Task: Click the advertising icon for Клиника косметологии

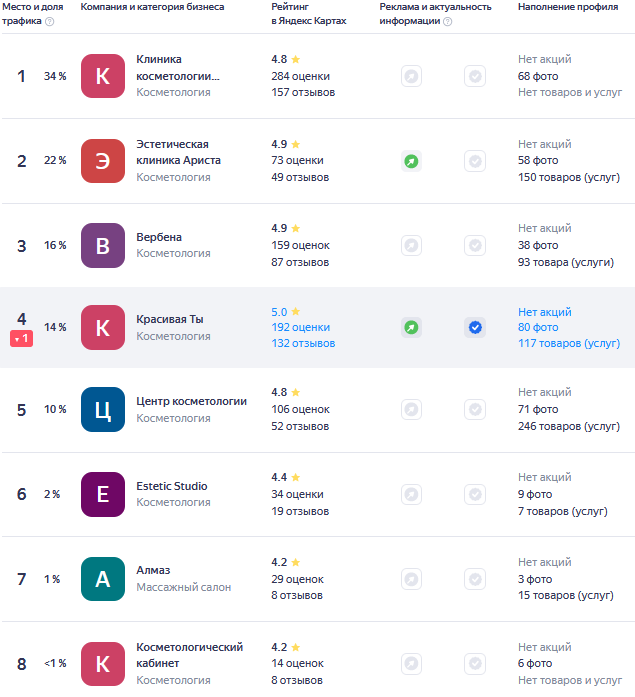Action: (411, 76)
